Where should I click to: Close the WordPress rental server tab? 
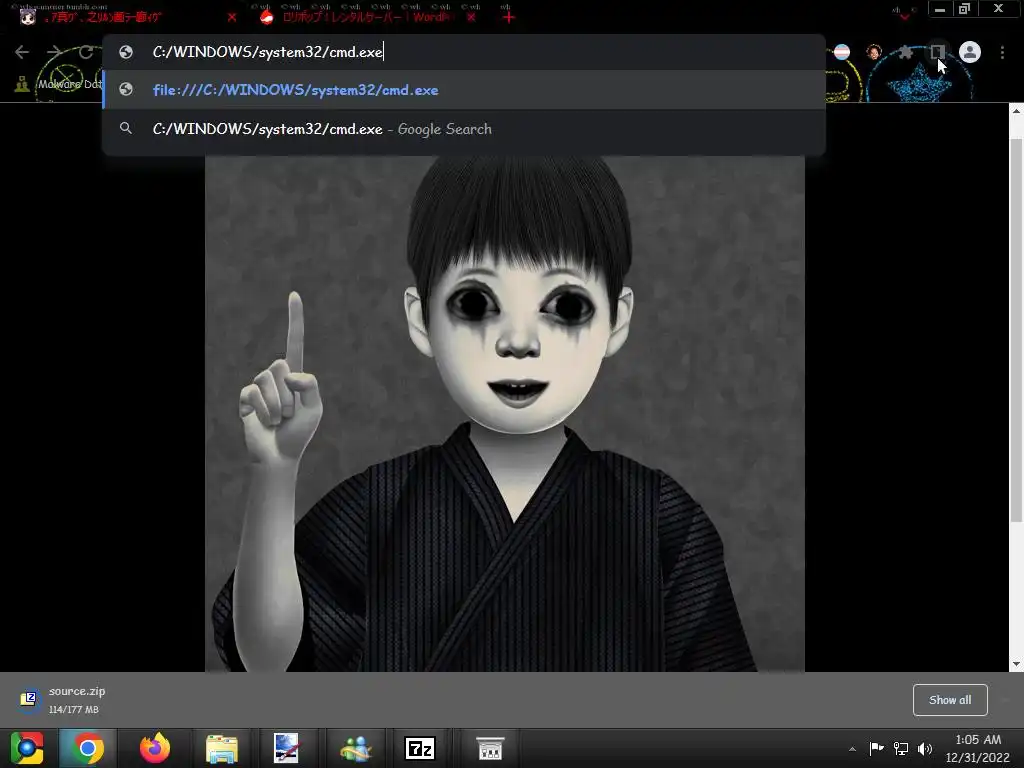(471, 18)
